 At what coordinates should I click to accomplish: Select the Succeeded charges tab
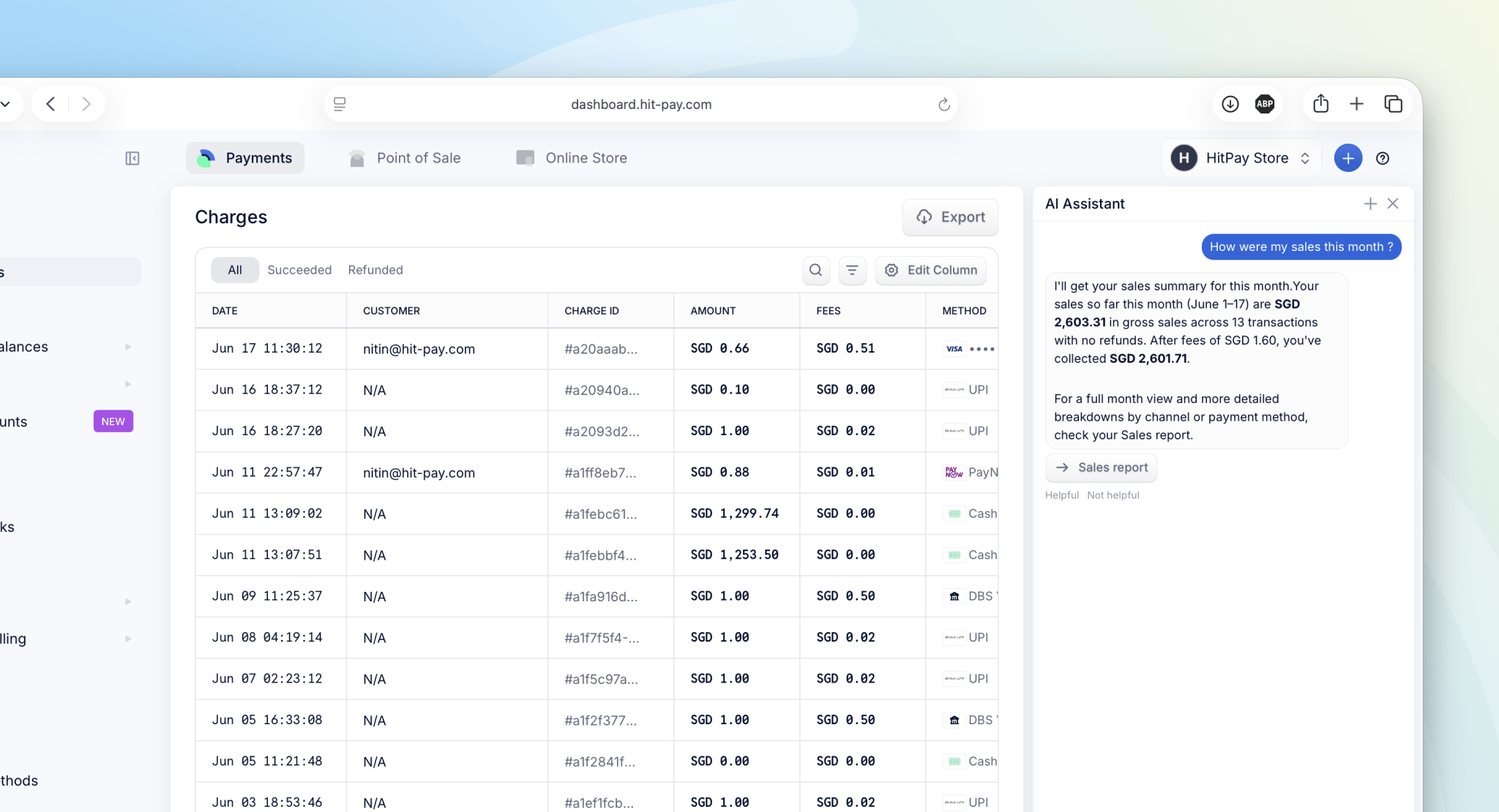299,270
